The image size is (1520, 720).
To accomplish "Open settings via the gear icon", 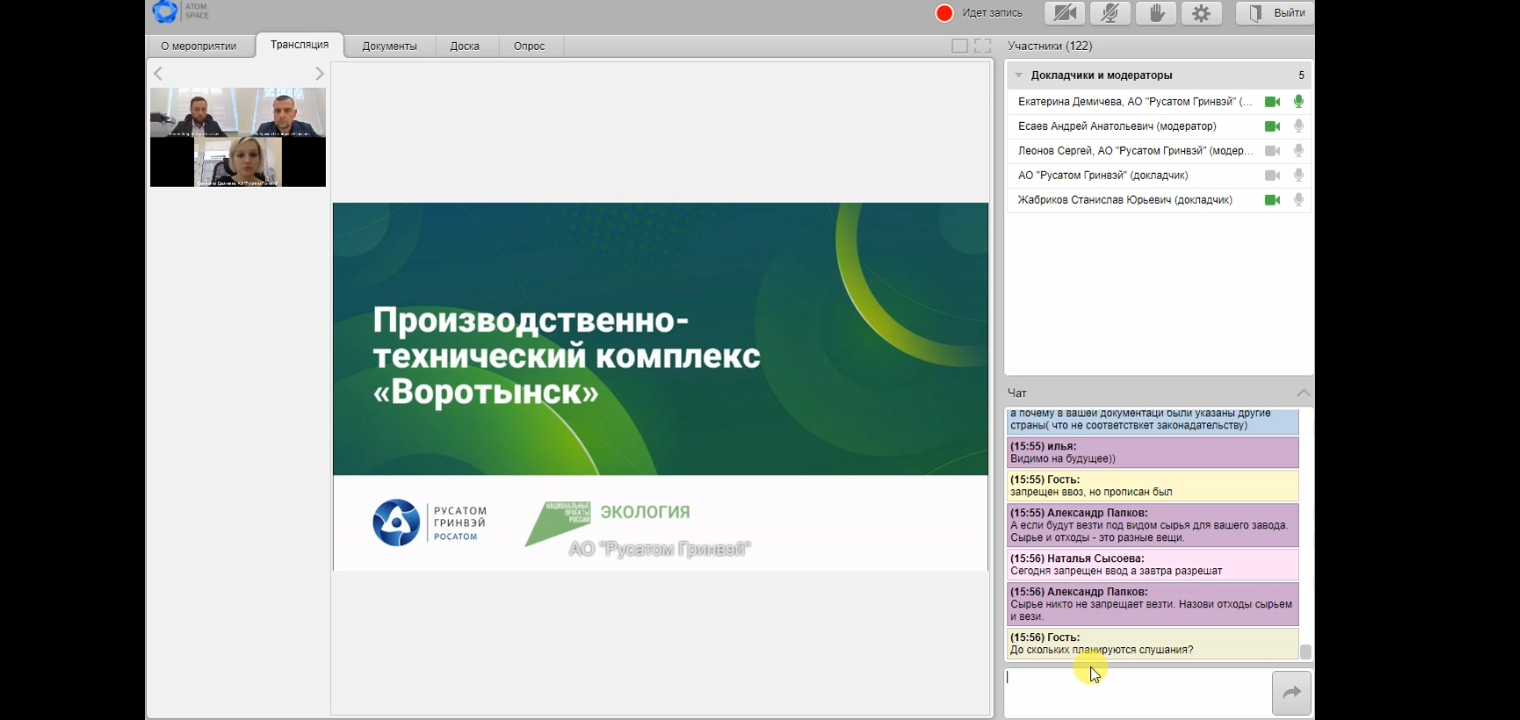I will [1201, 13].
